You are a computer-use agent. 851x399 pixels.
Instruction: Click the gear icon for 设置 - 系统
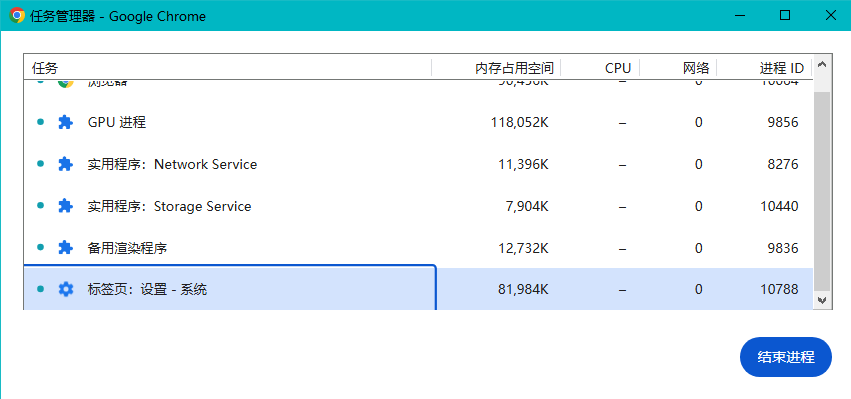(x=65, y=289)
